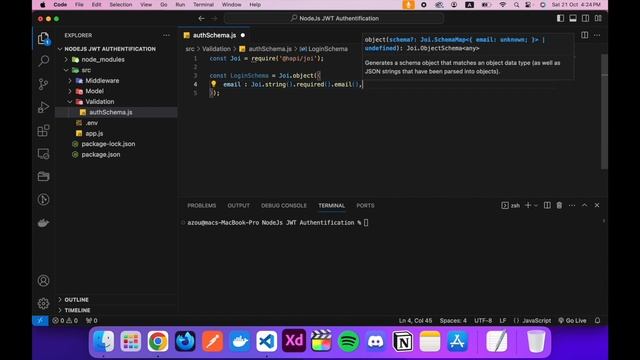
Task: Switch to PORTS tab
Action: pos(365,205)
